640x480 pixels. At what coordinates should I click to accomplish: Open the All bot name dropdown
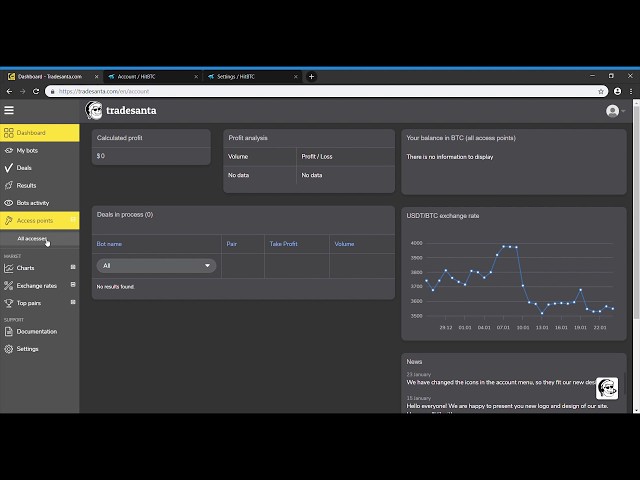(156, 266)
